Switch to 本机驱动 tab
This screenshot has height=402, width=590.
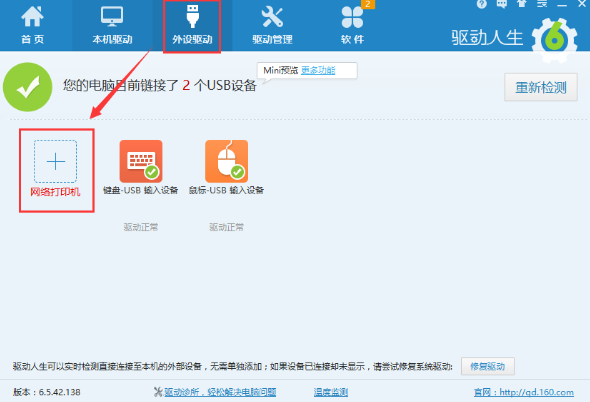point(112,25)
